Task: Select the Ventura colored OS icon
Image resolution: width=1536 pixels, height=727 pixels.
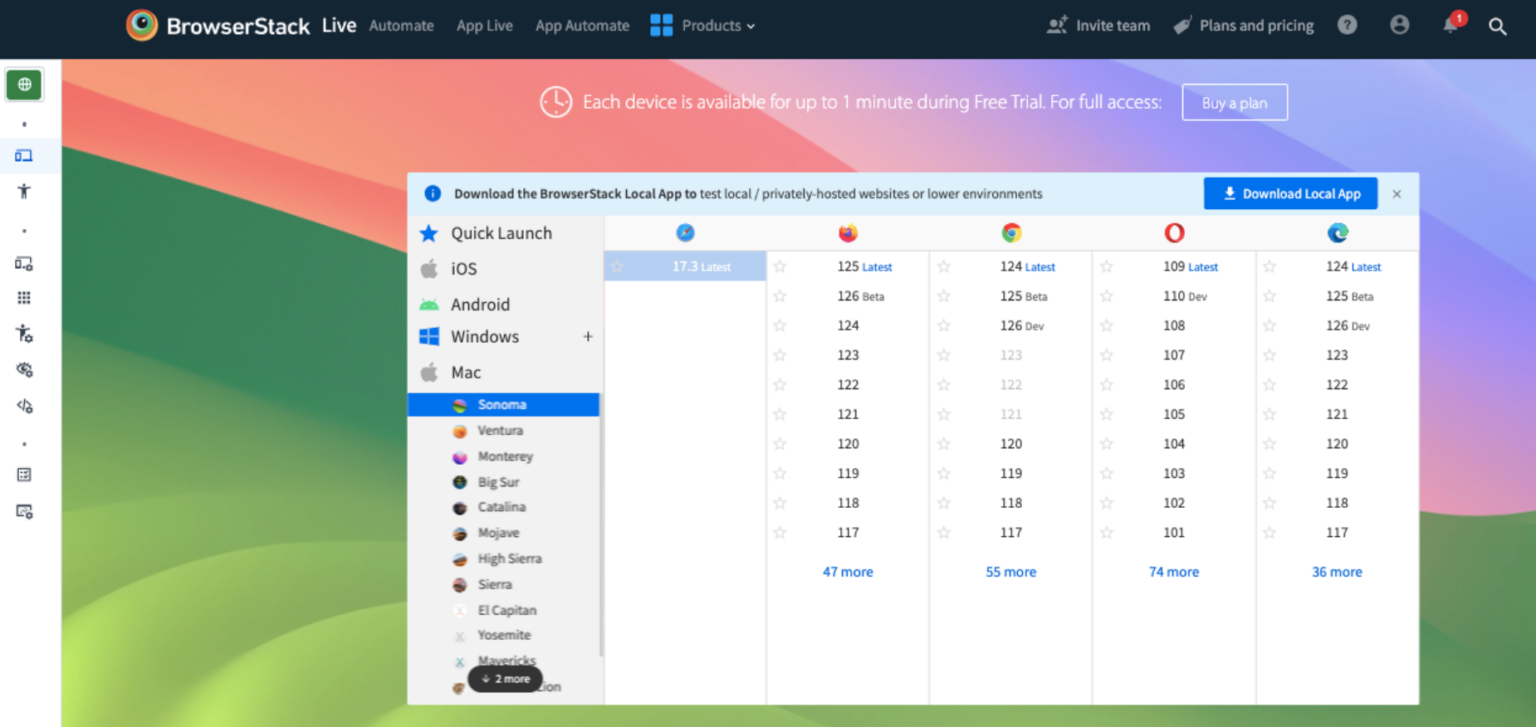Action: pyautogui.click(x=460, y=430)
